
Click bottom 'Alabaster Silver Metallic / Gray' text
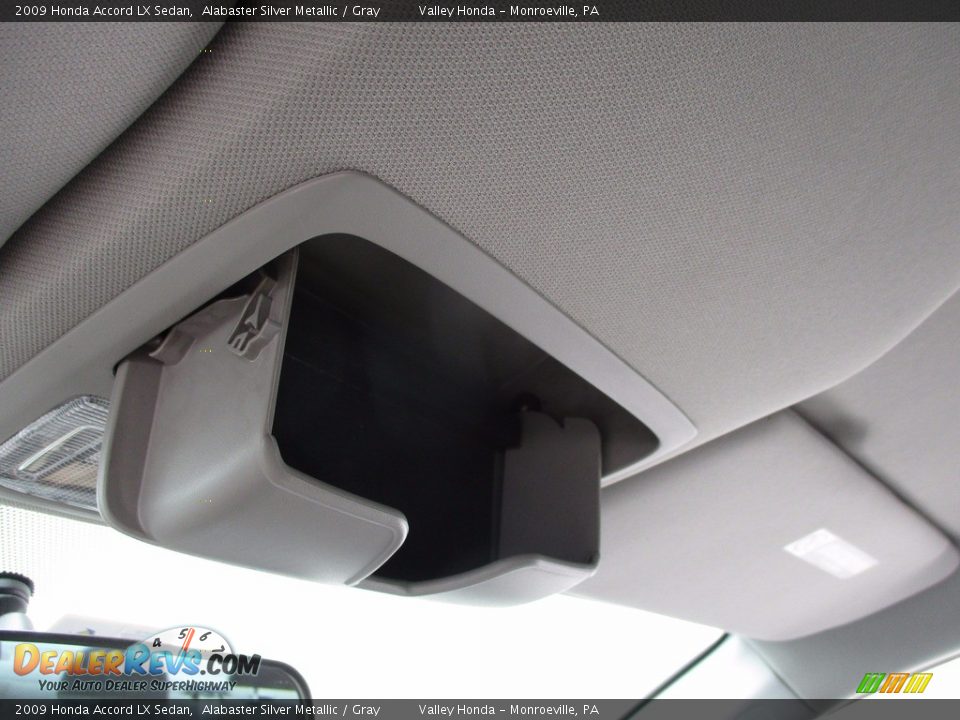pos(291,710)
